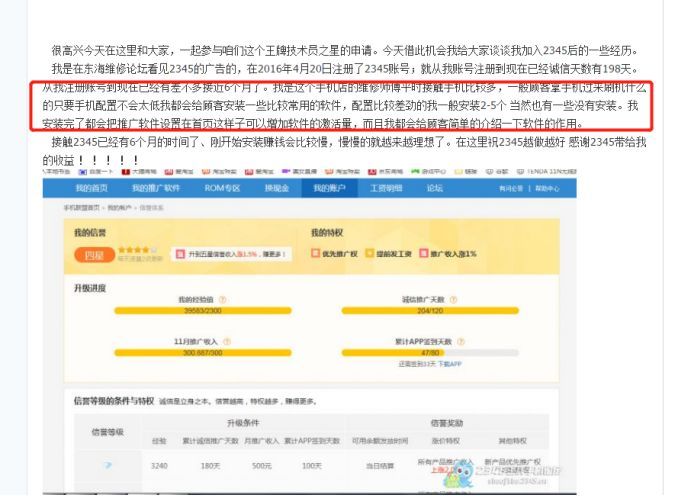Image resolution: width=692 pixels, height=496 pixels.
Task: Open the 换现金 tab
Action: tap(277, 188)
